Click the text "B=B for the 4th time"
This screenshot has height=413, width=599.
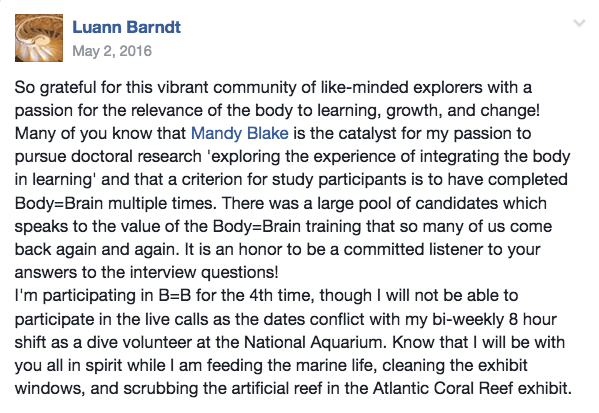click(x=236, y=296)
